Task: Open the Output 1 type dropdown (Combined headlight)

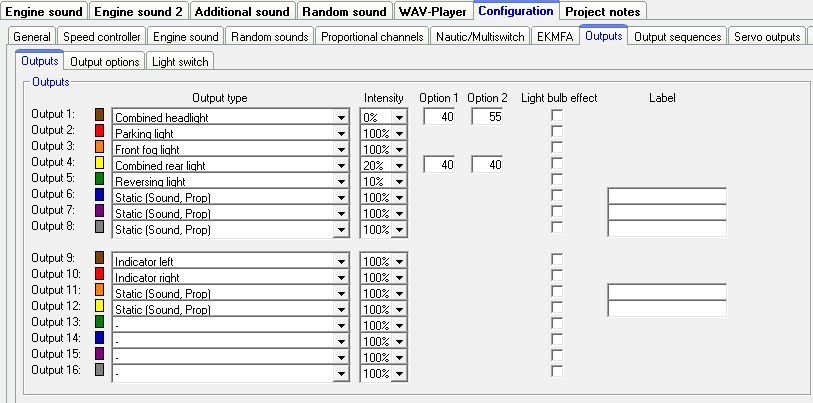Action: [341, 117]
